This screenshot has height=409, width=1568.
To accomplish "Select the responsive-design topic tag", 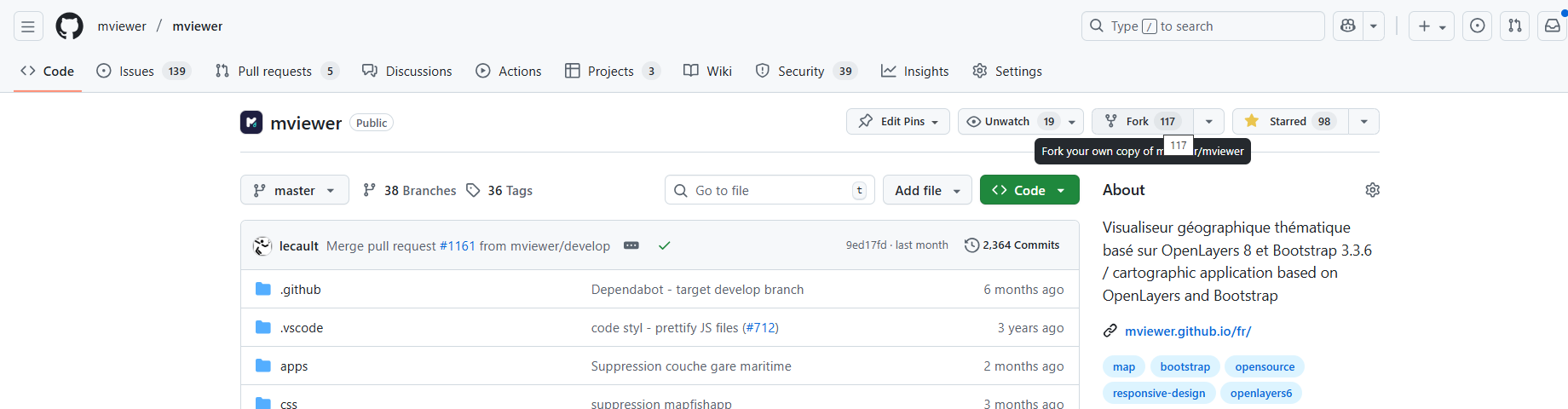I will [1159, 394].
